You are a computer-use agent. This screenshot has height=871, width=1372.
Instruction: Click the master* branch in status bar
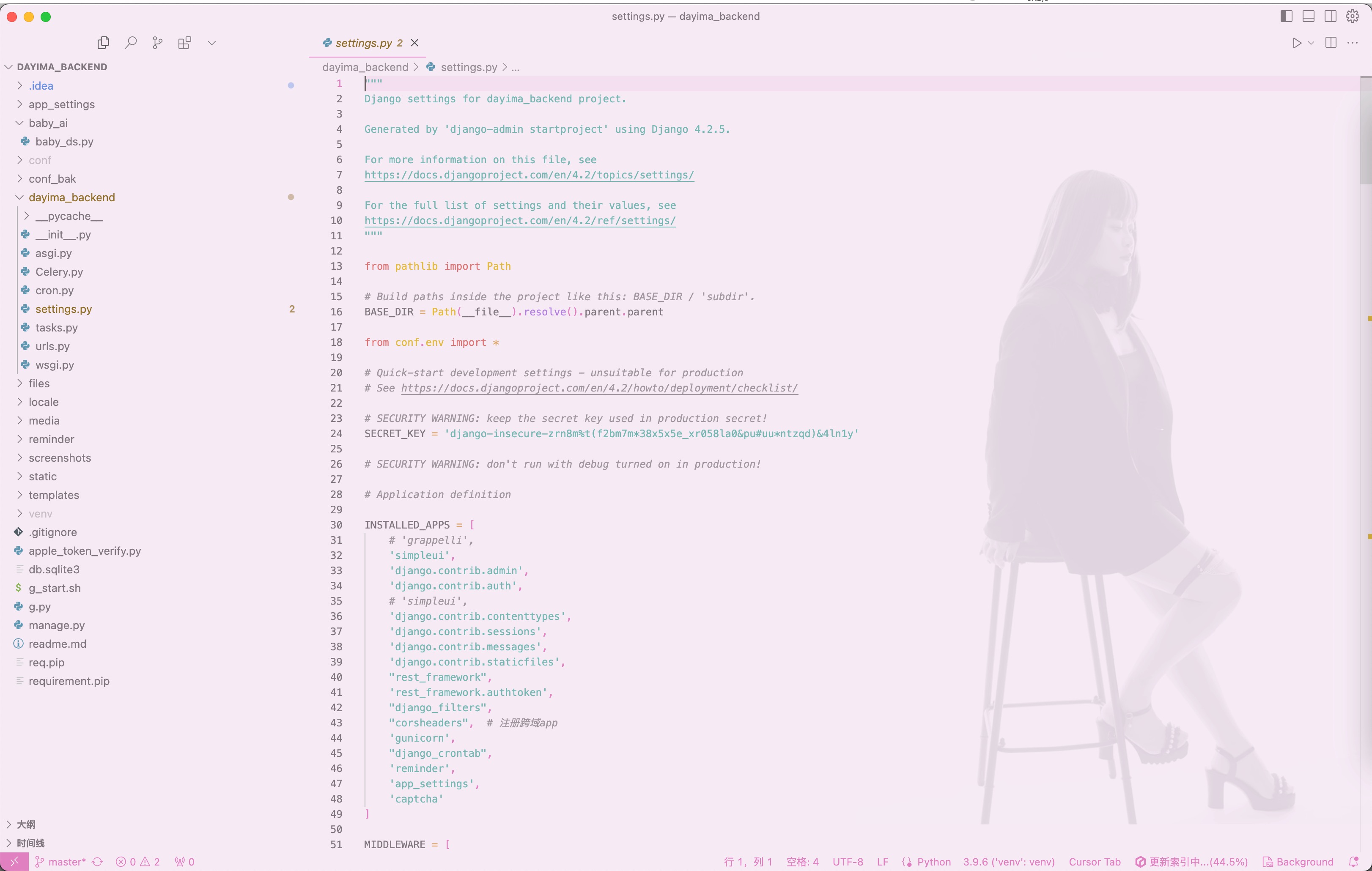tap(61, 861)
